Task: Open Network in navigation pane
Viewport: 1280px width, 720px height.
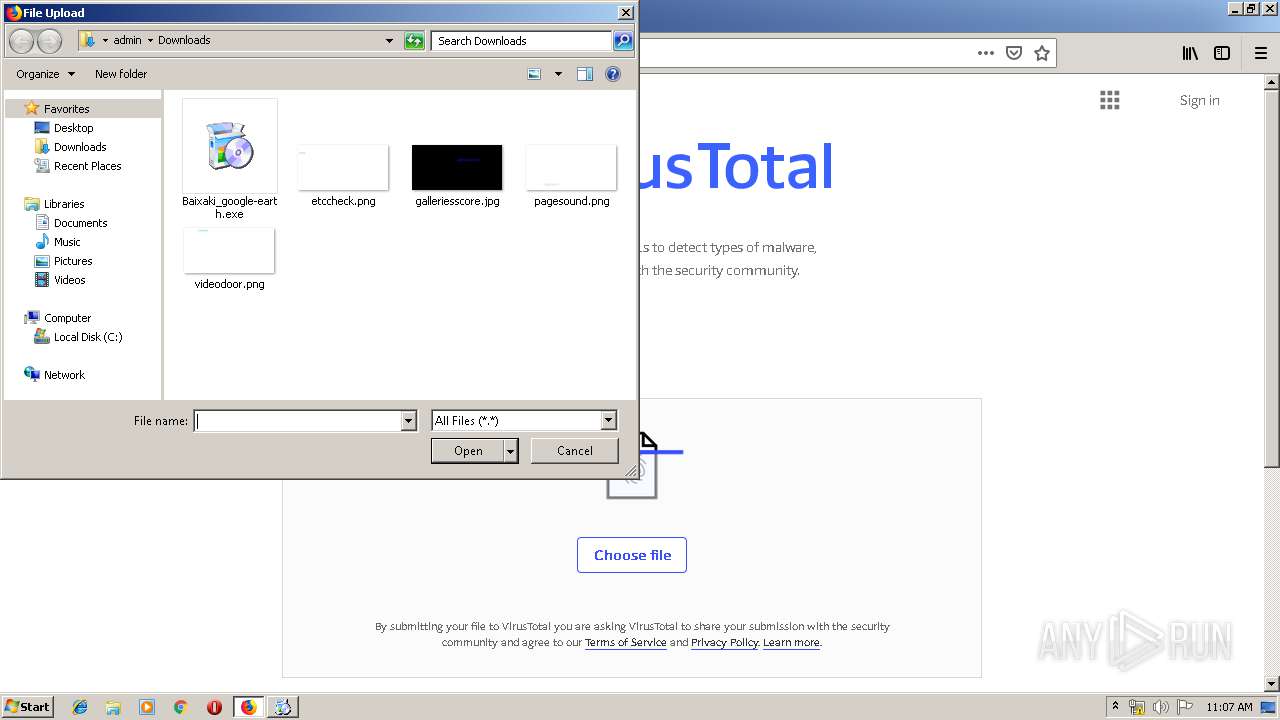Action: 64,375
